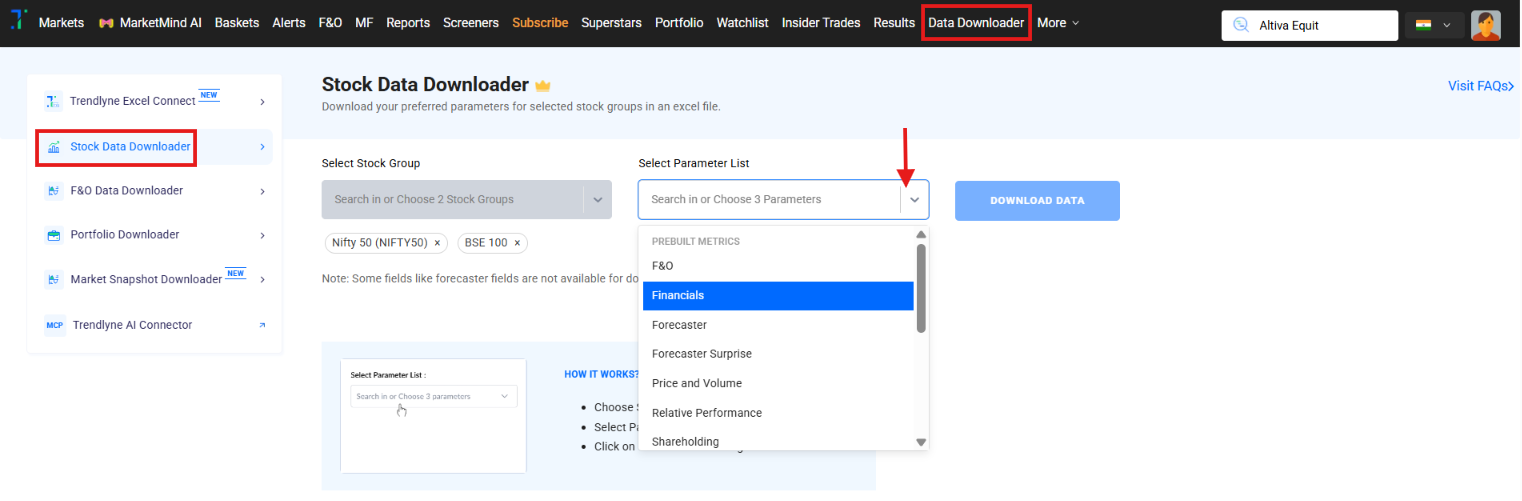Go to Alerts in top navigation
The height and width of the screenshot is (501, 1522).
(289, 22)
